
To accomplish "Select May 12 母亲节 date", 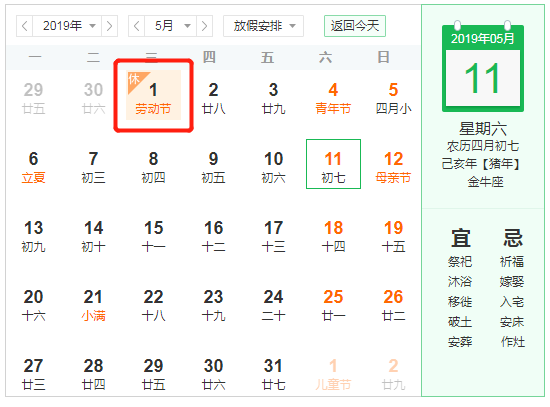I will click(393, 167).
